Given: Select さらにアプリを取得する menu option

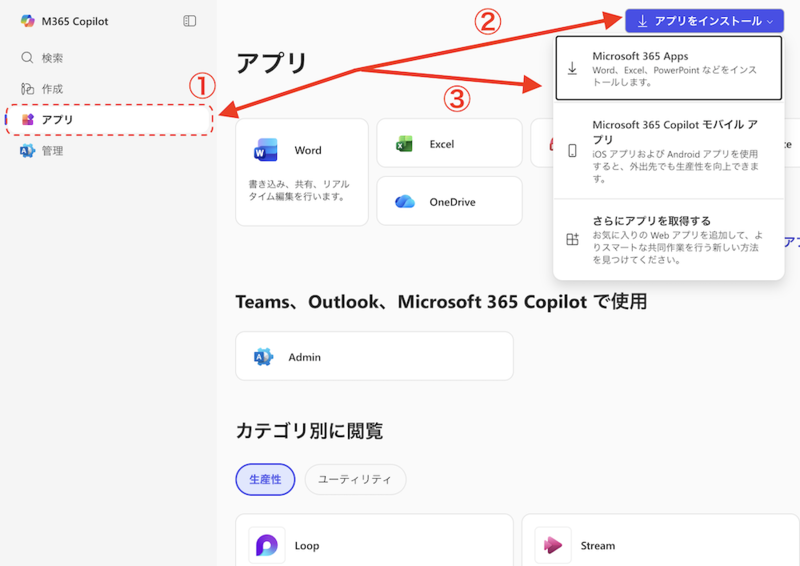Looking at the screenshot, I should tap(668, 239).
